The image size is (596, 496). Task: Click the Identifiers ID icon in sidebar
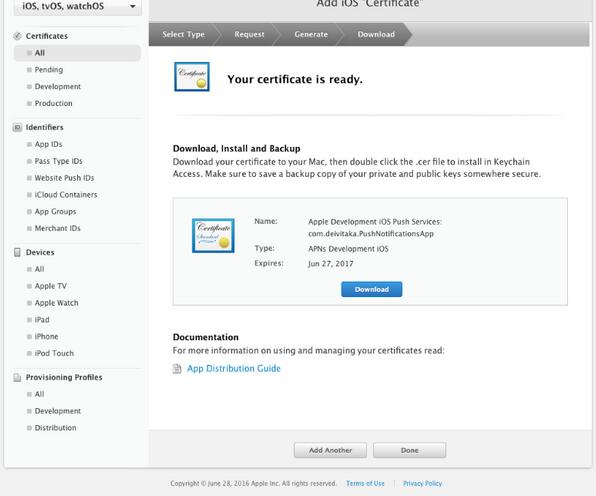pos(17,127)
